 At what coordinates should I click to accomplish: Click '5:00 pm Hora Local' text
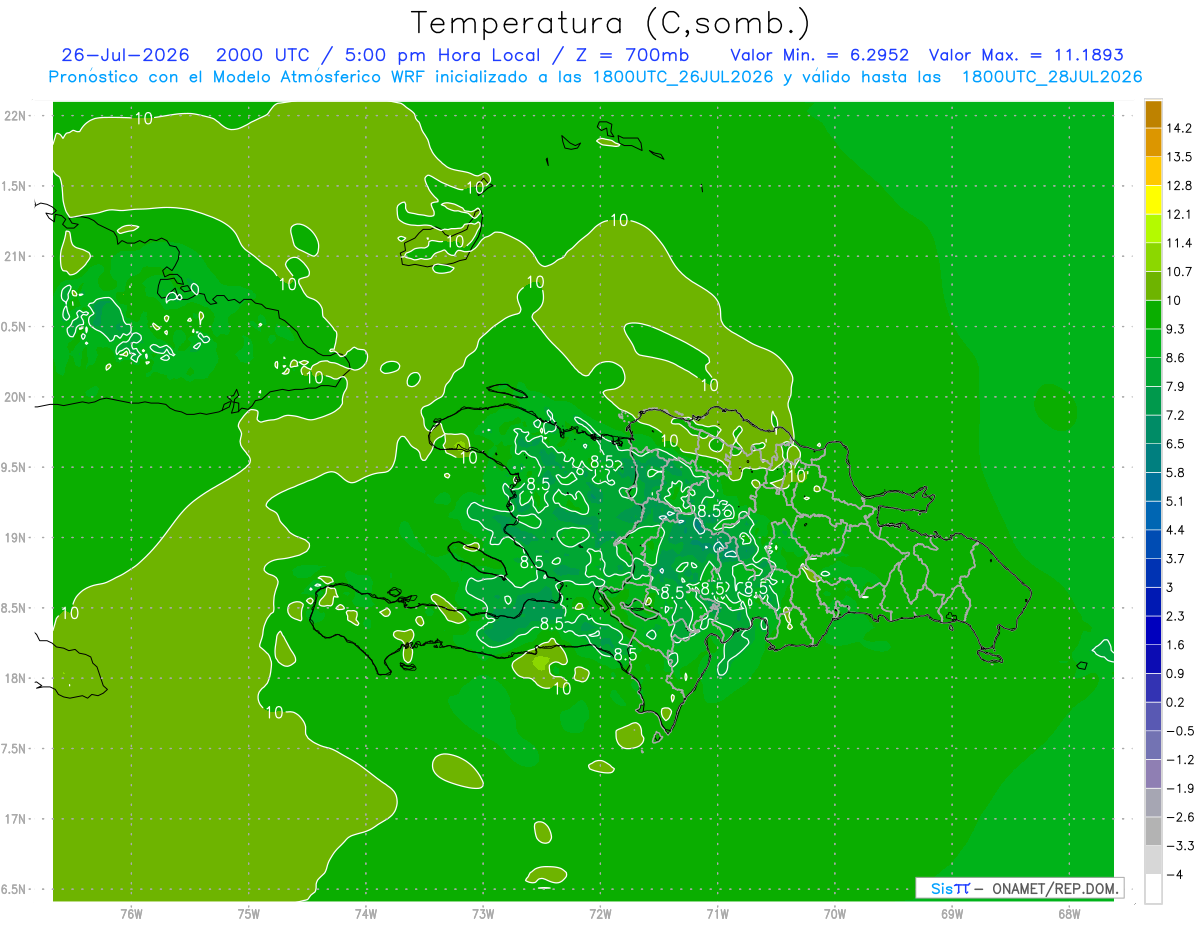pyautogui.click(x=442, y=55)
